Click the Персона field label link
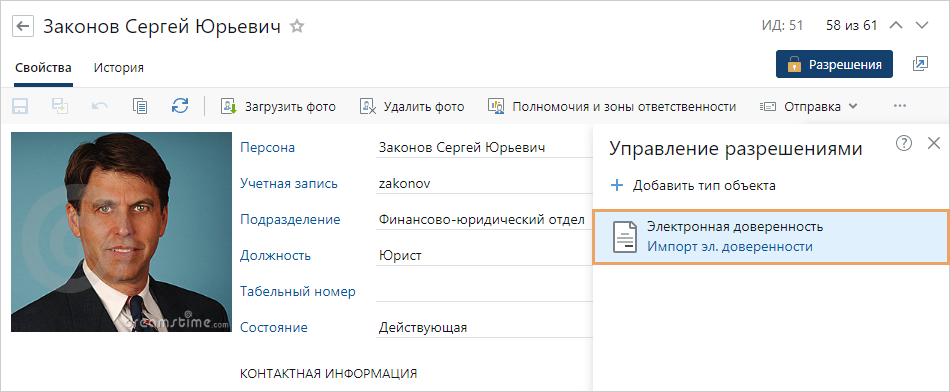 point(267,147)
